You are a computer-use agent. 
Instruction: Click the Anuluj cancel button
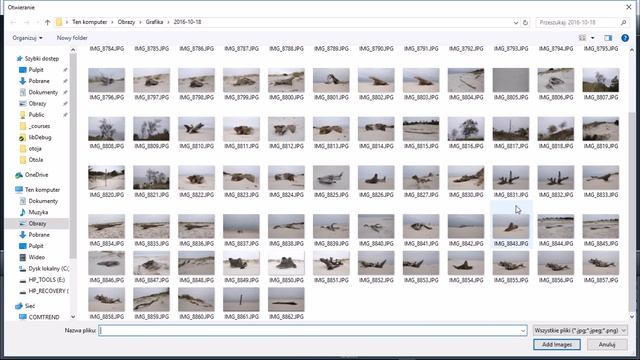607,344
